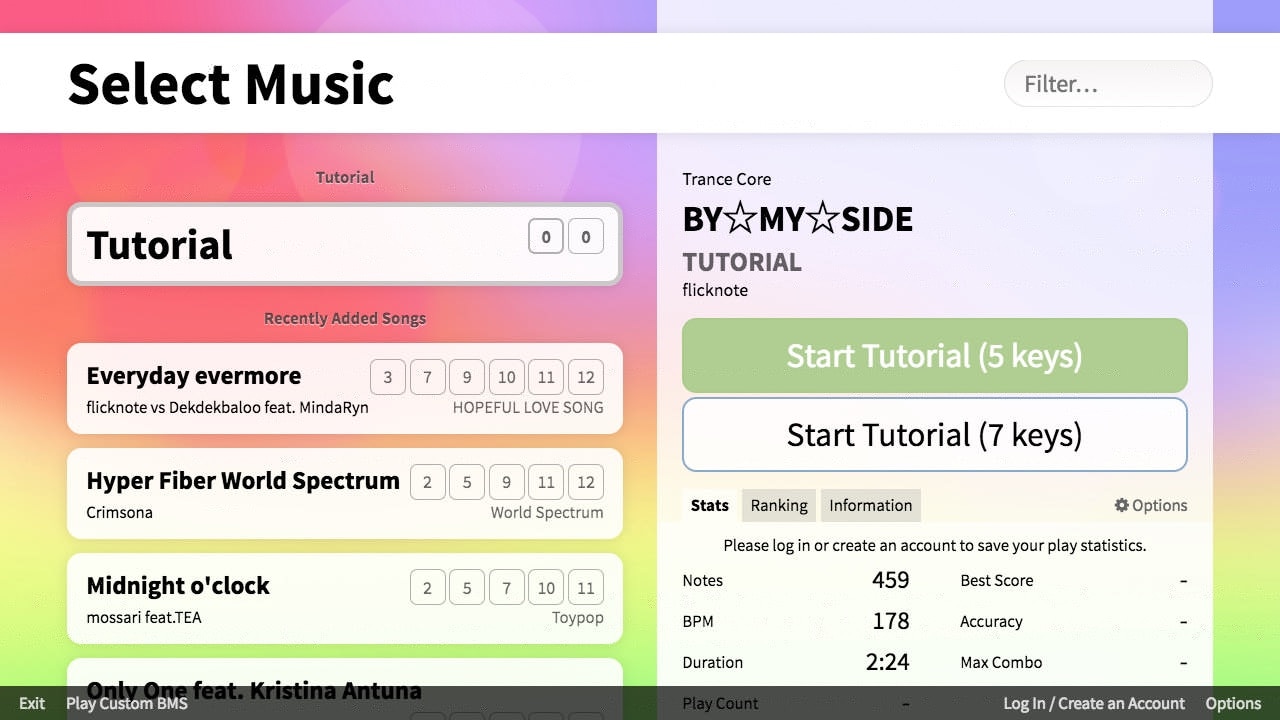Select the Hyper Fiber World Spectrum song
Screen dimensions: 1280x720
[243, 481]
